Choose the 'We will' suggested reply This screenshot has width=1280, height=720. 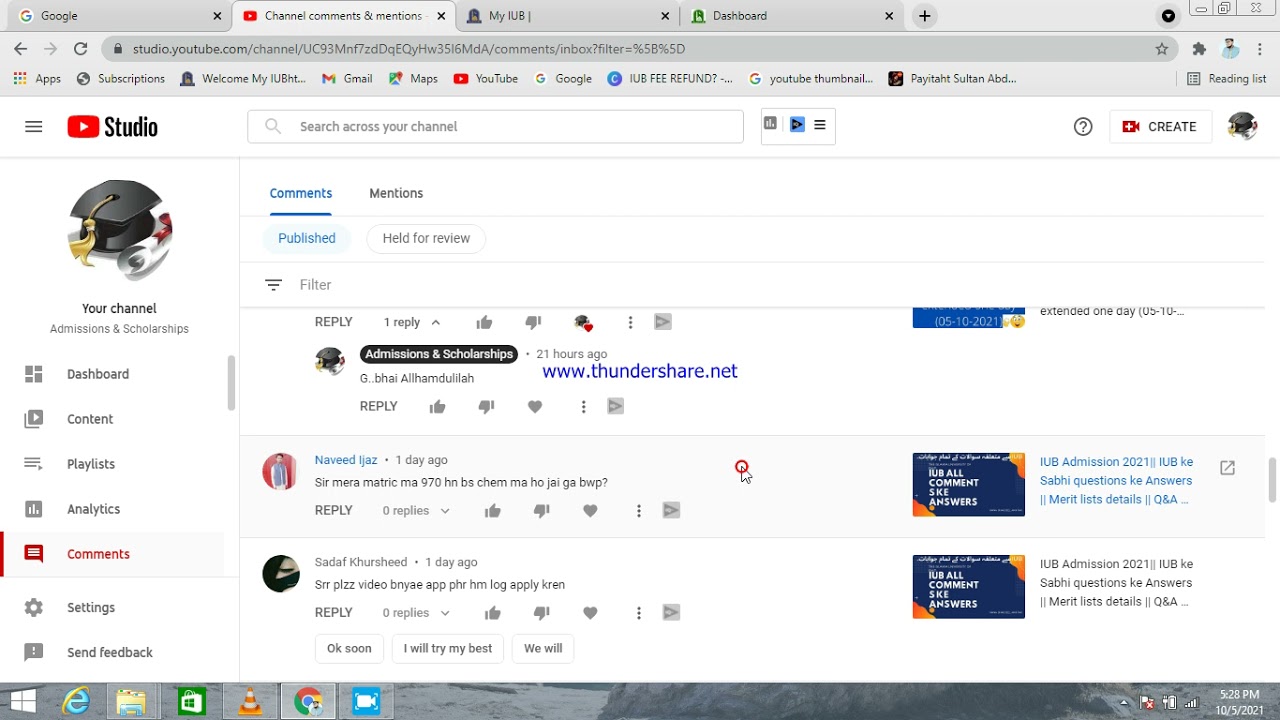(x=543, y=648)
